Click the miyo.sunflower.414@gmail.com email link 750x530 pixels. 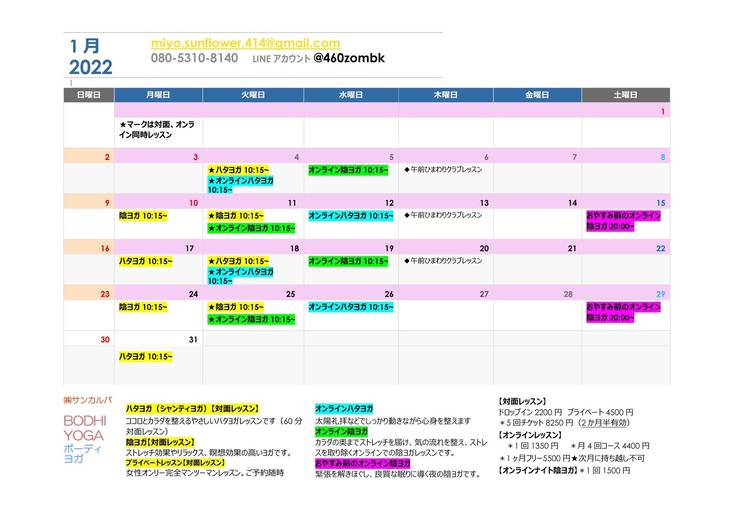tap(245, 43)
